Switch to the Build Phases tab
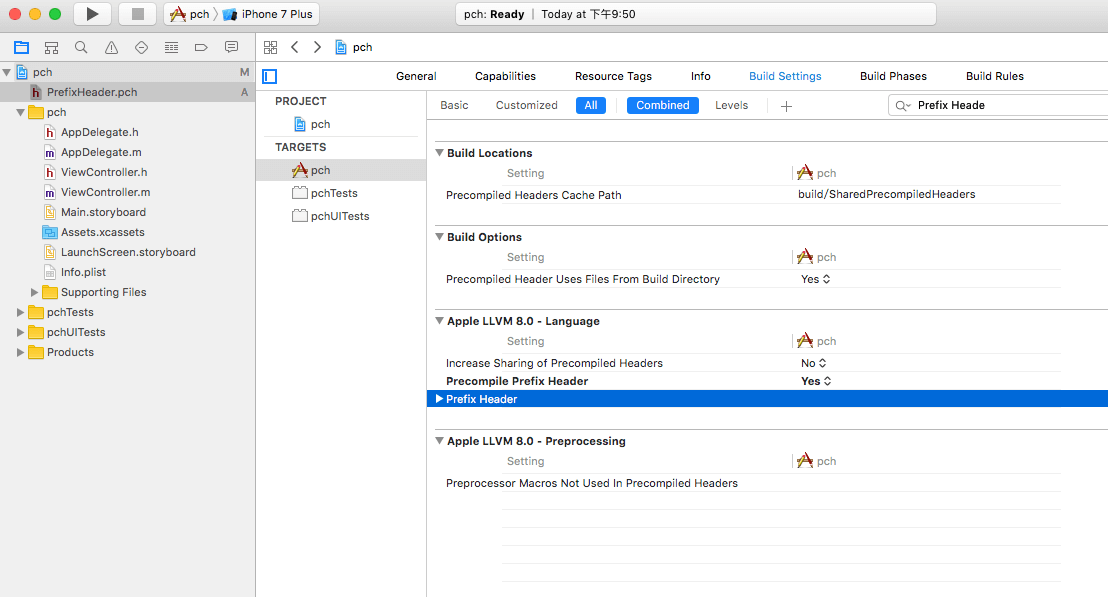Image resolution: width=1108 pixels, height=597 pixels. [x=893, y=76]
